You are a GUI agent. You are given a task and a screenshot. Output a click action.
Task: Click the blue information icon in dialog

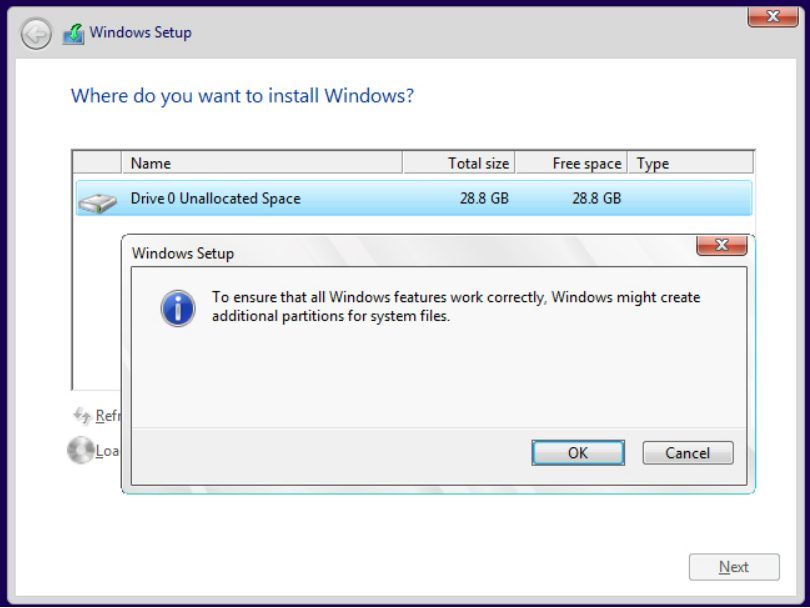pyautogui.click(x=178, y=308)
